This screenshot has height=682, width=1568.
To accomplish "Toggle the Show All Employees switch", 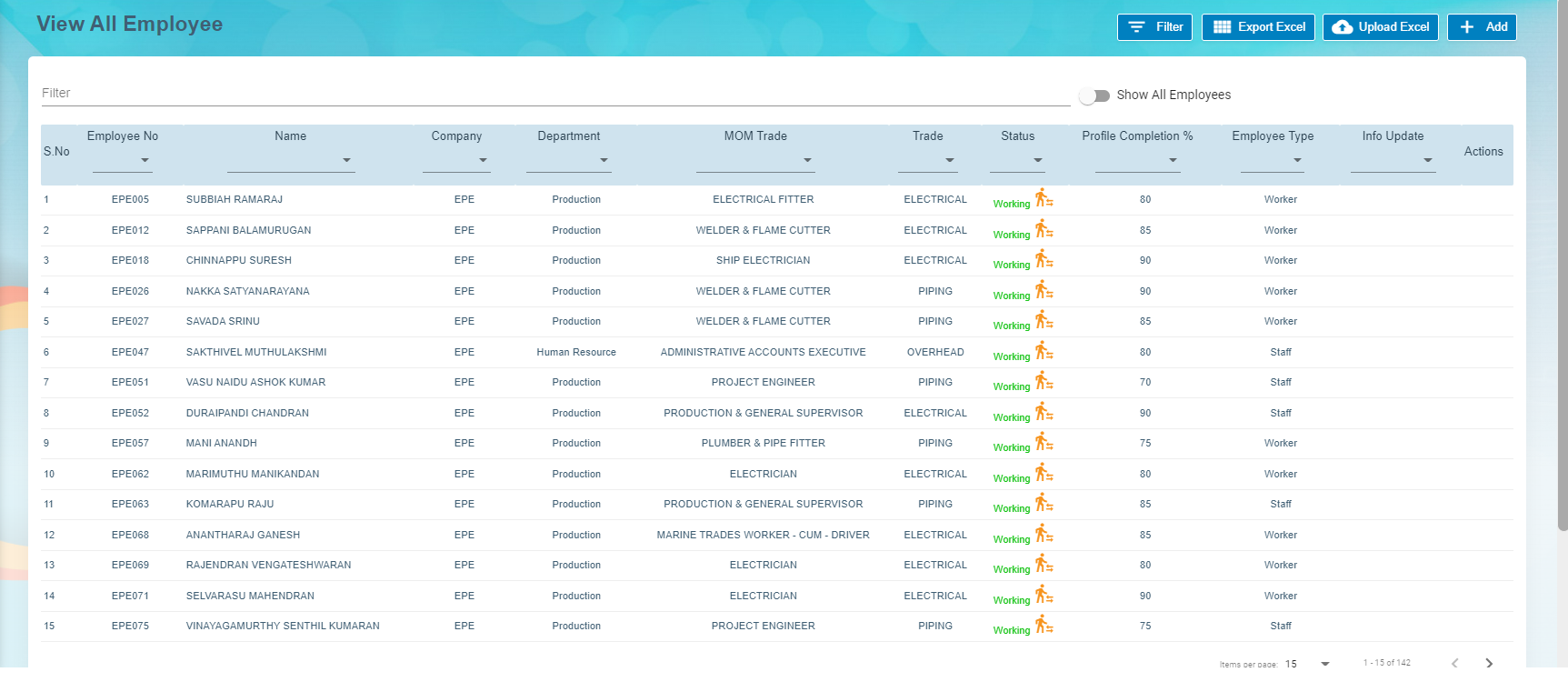I will point(1094,95).
